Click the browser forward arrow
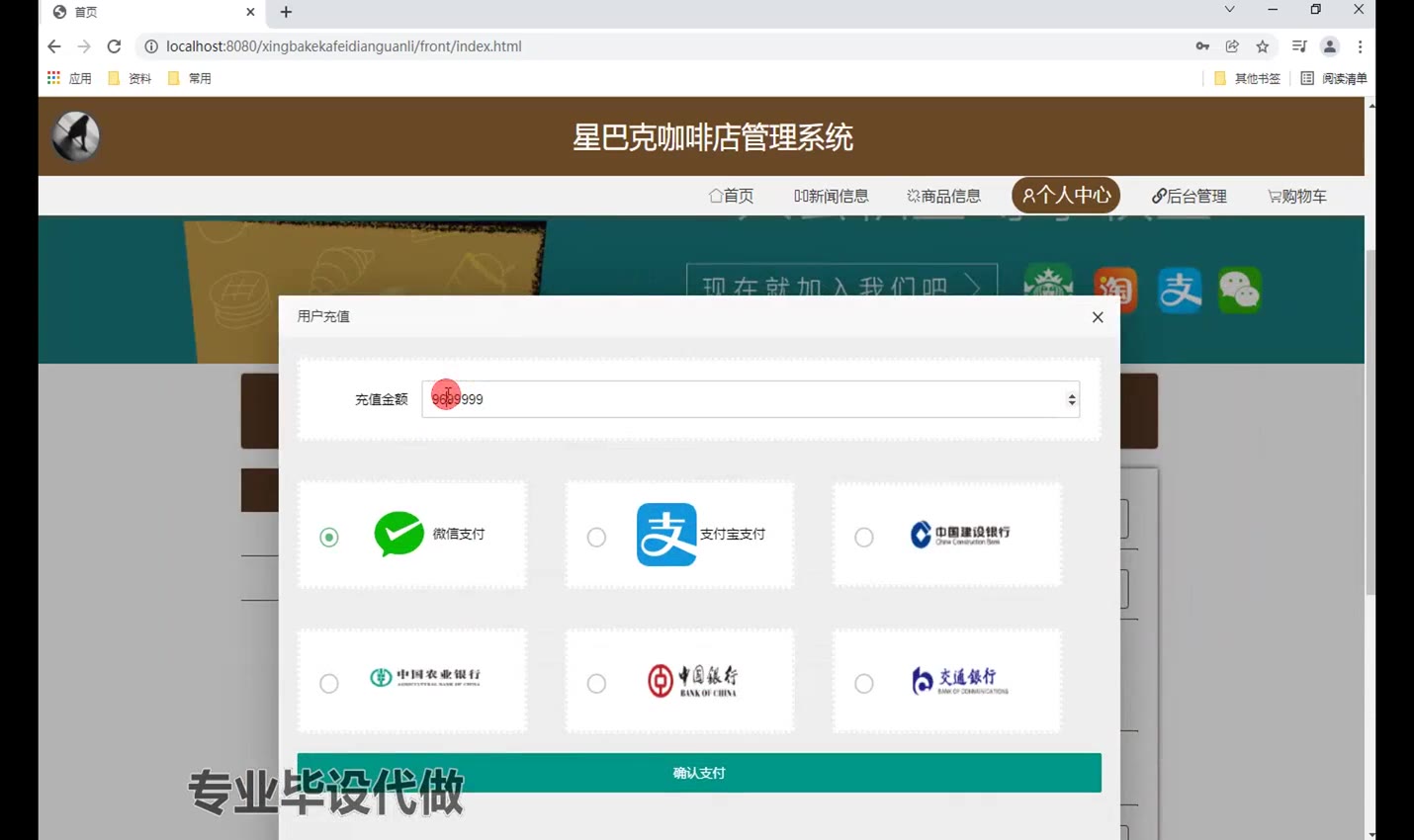This screenshot has height=840, width=1414. [84, 46]
